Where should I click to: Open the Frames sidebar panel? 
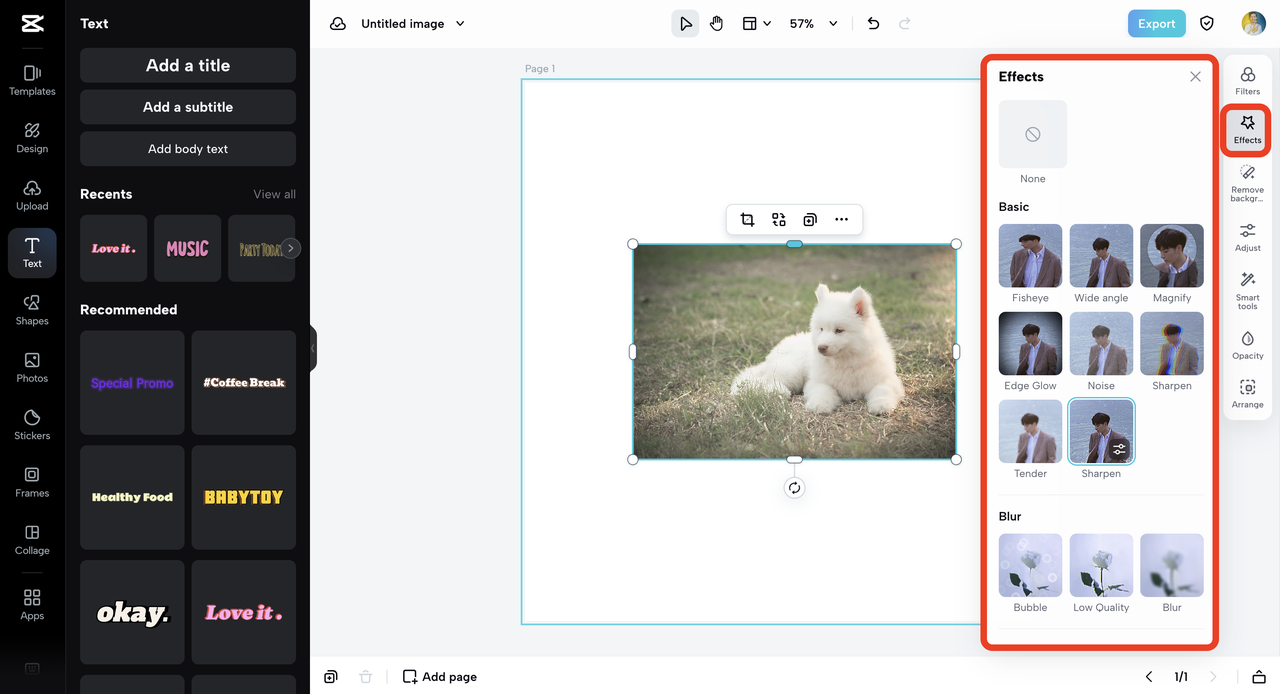(x=32, y=482)
